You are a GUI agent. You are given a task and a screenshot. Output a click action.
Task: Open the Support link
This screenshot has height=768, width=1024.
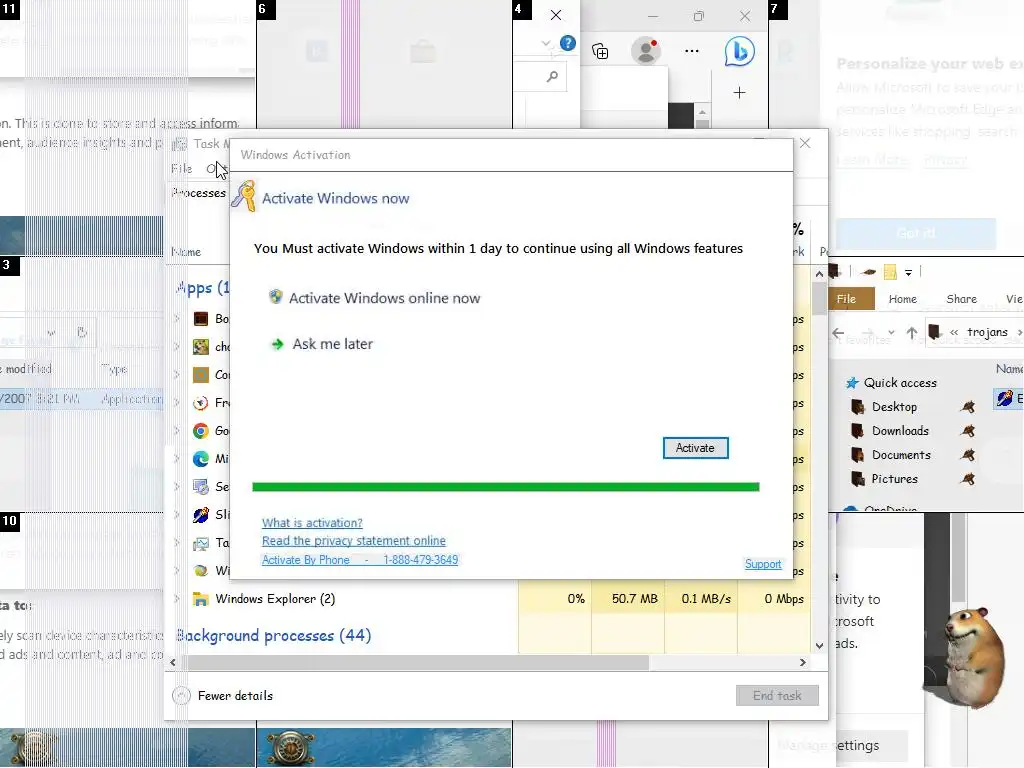[763, 564]
